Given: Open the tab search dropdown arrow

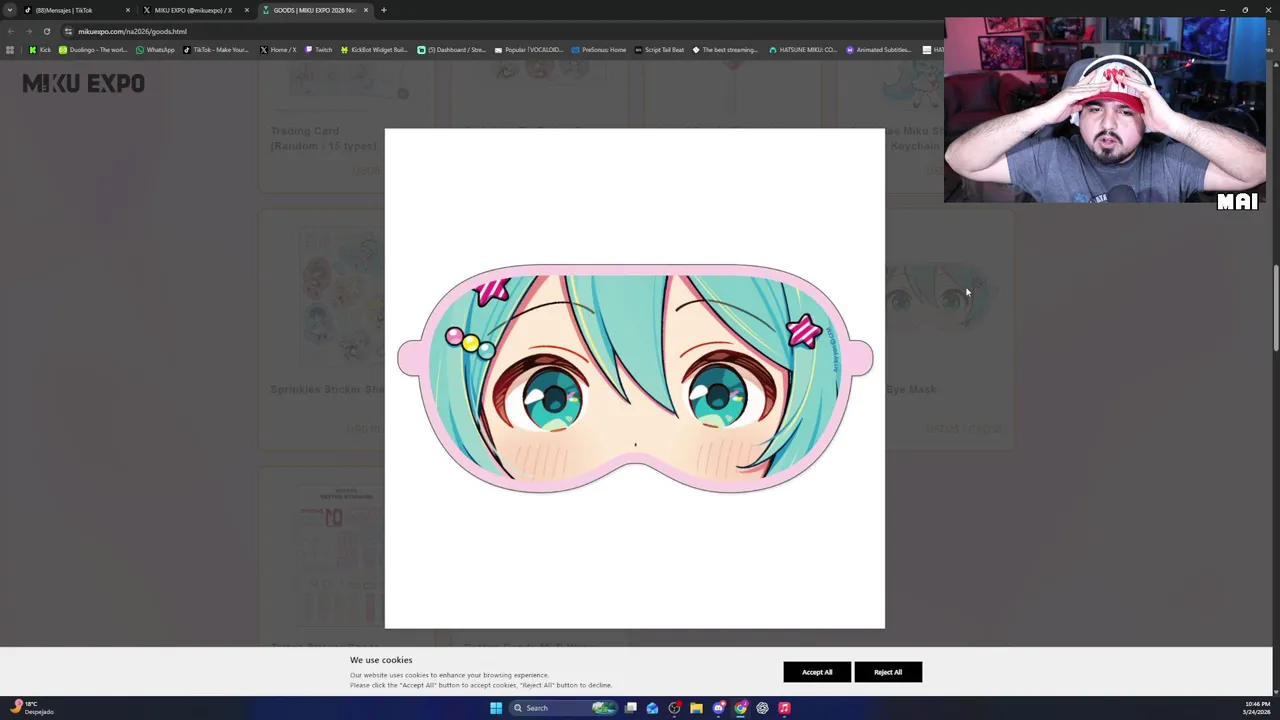Looking at the screenshot, I should 10,10.
